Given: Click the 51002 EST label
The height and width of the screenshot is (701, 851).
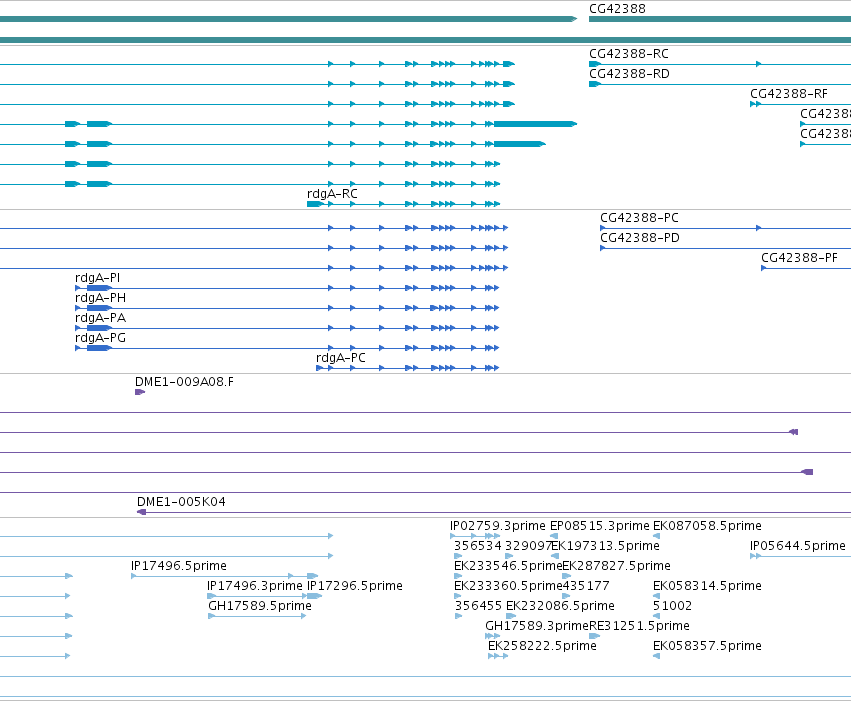Looking at the screenshot, I should coord(672,606).
